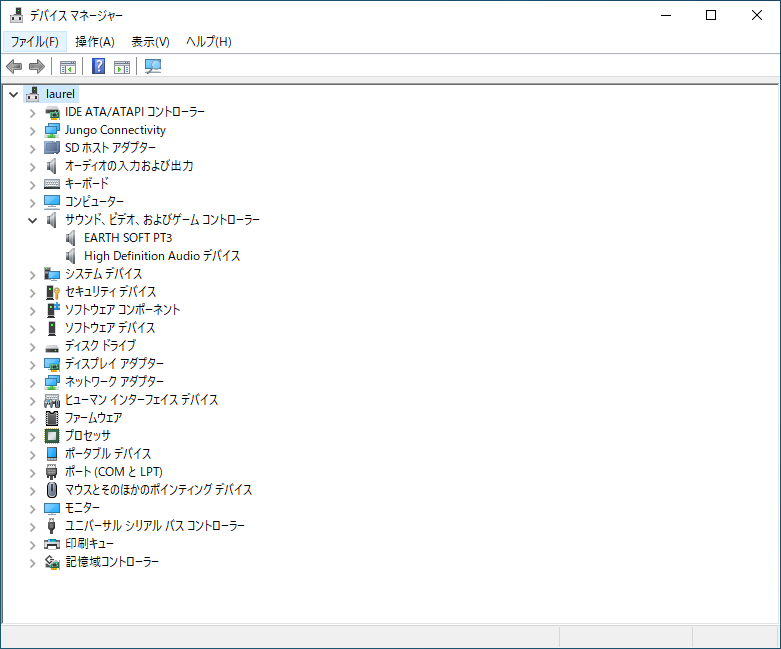Select the ヒューマン インターフェイス デバイス label
Image resolution: width=781 pixels, height=649 pixels.
tap(141, 399)
